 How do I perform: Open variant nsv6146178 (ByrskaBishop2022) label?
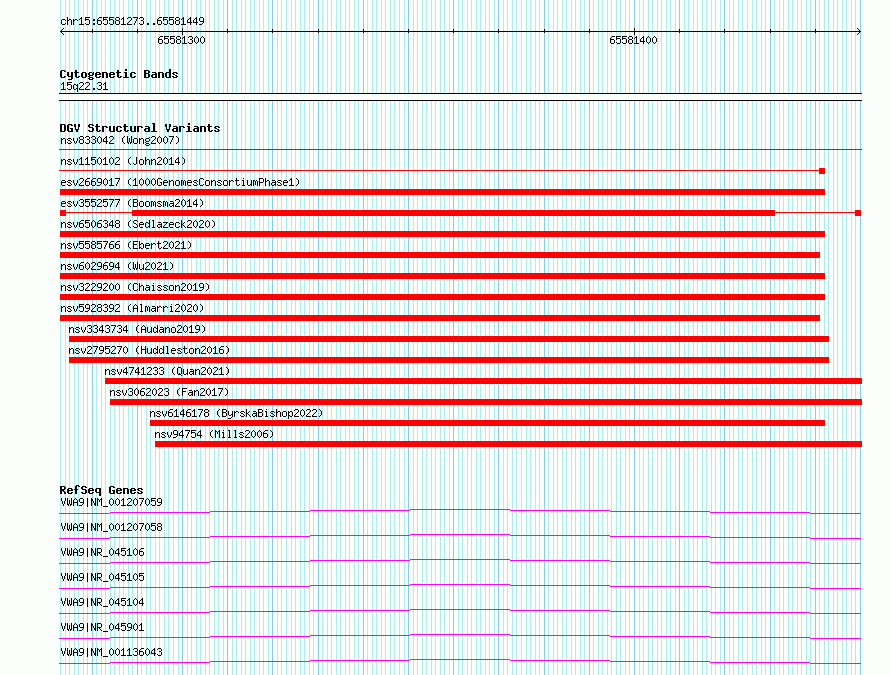tap(236, 413)
